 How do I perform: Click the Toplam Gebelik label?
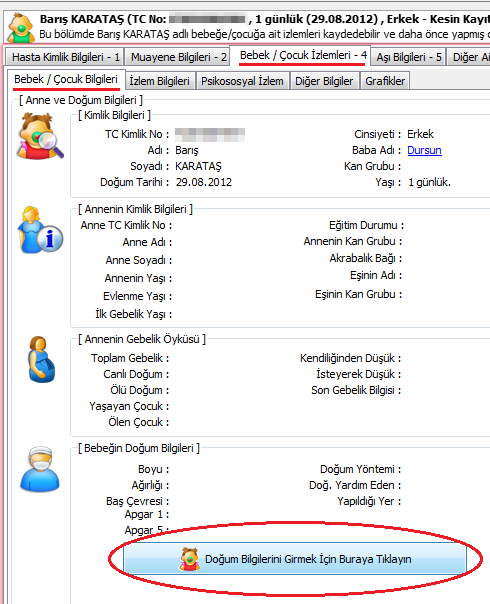(130, 358)
